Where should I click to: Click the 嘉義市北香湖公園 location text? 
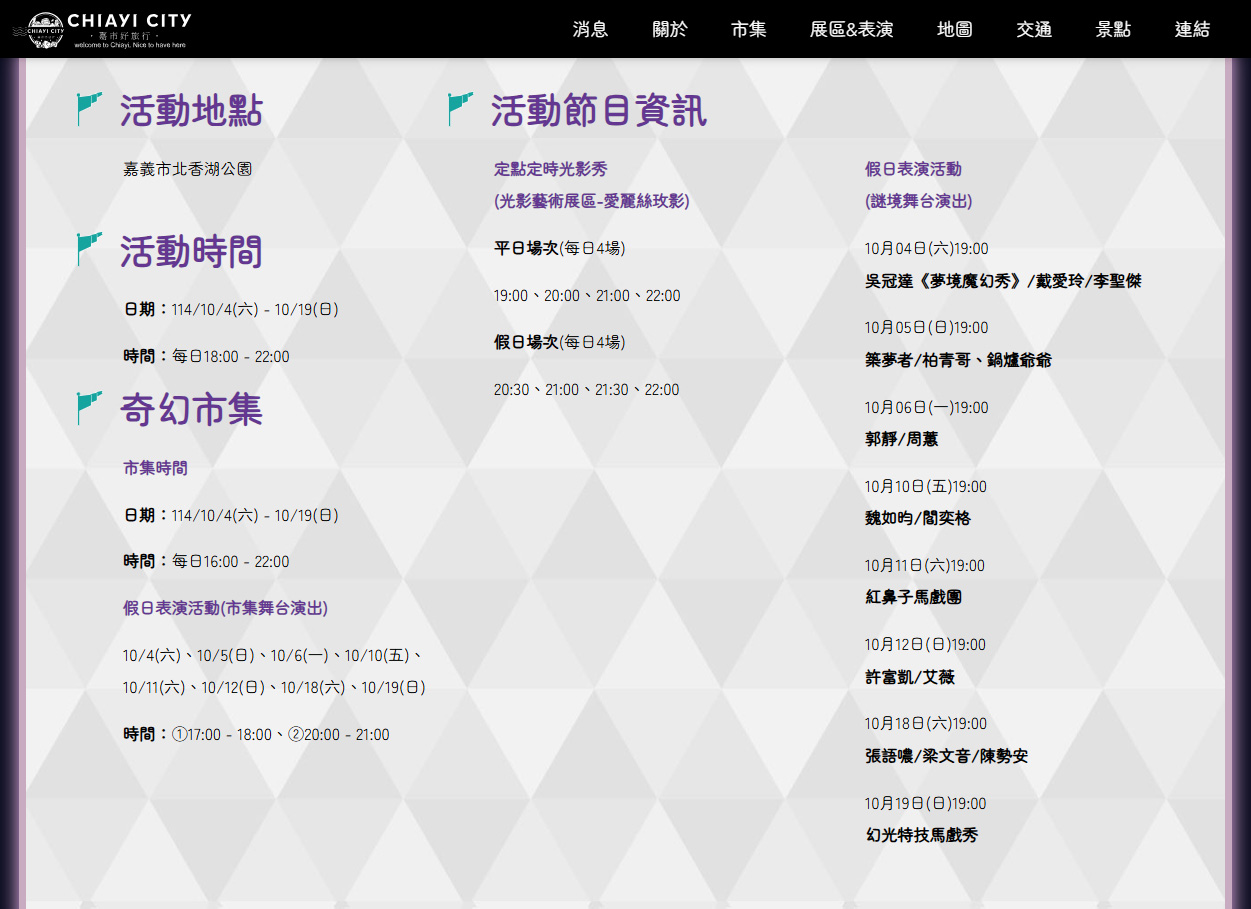point(187,169)
